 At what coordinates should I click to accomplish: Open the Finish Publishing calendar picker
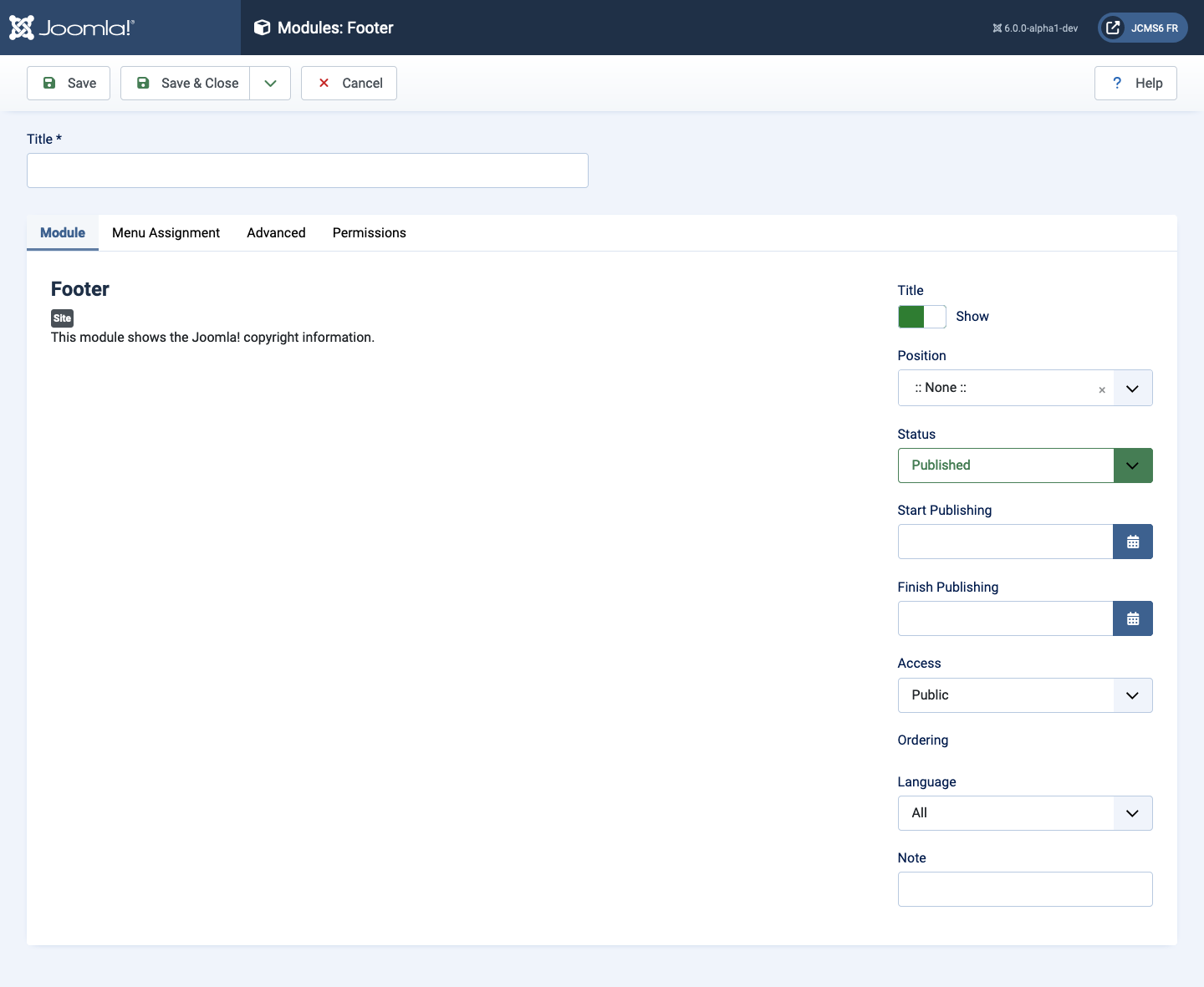click(1133, 618)
